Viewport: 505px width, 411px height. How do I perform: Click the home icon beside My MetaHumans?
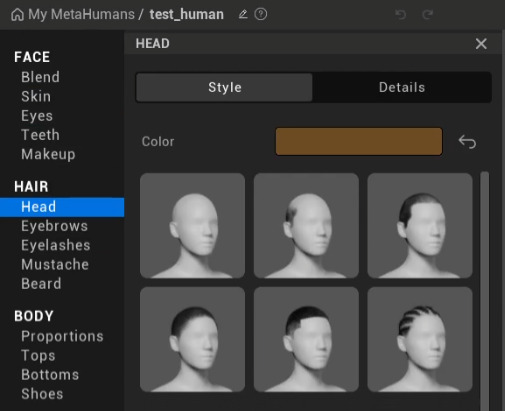coord(17,15)
